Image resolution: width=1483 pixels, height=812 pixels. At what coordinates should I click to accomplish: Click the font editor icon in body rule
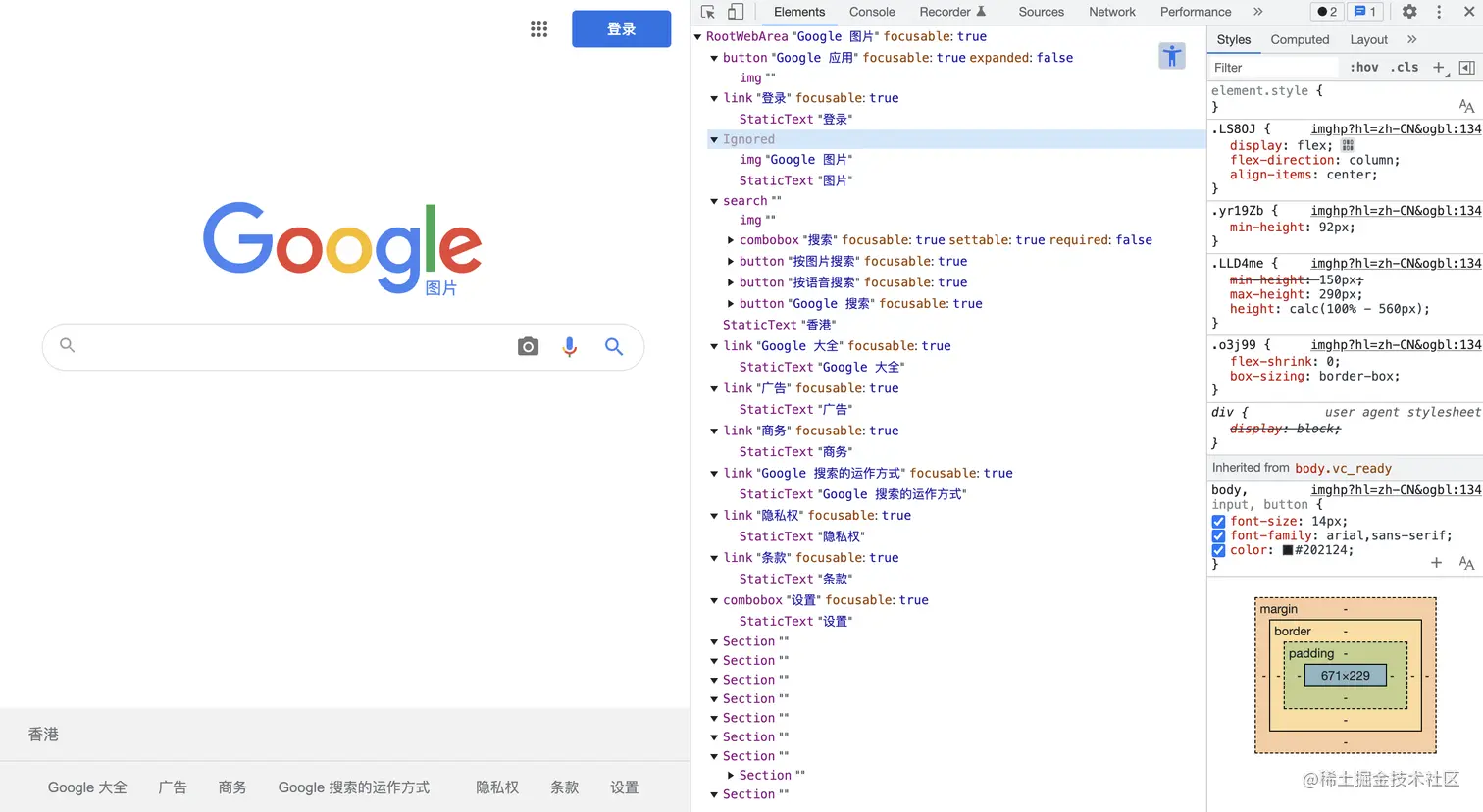tap(1466, 563)
